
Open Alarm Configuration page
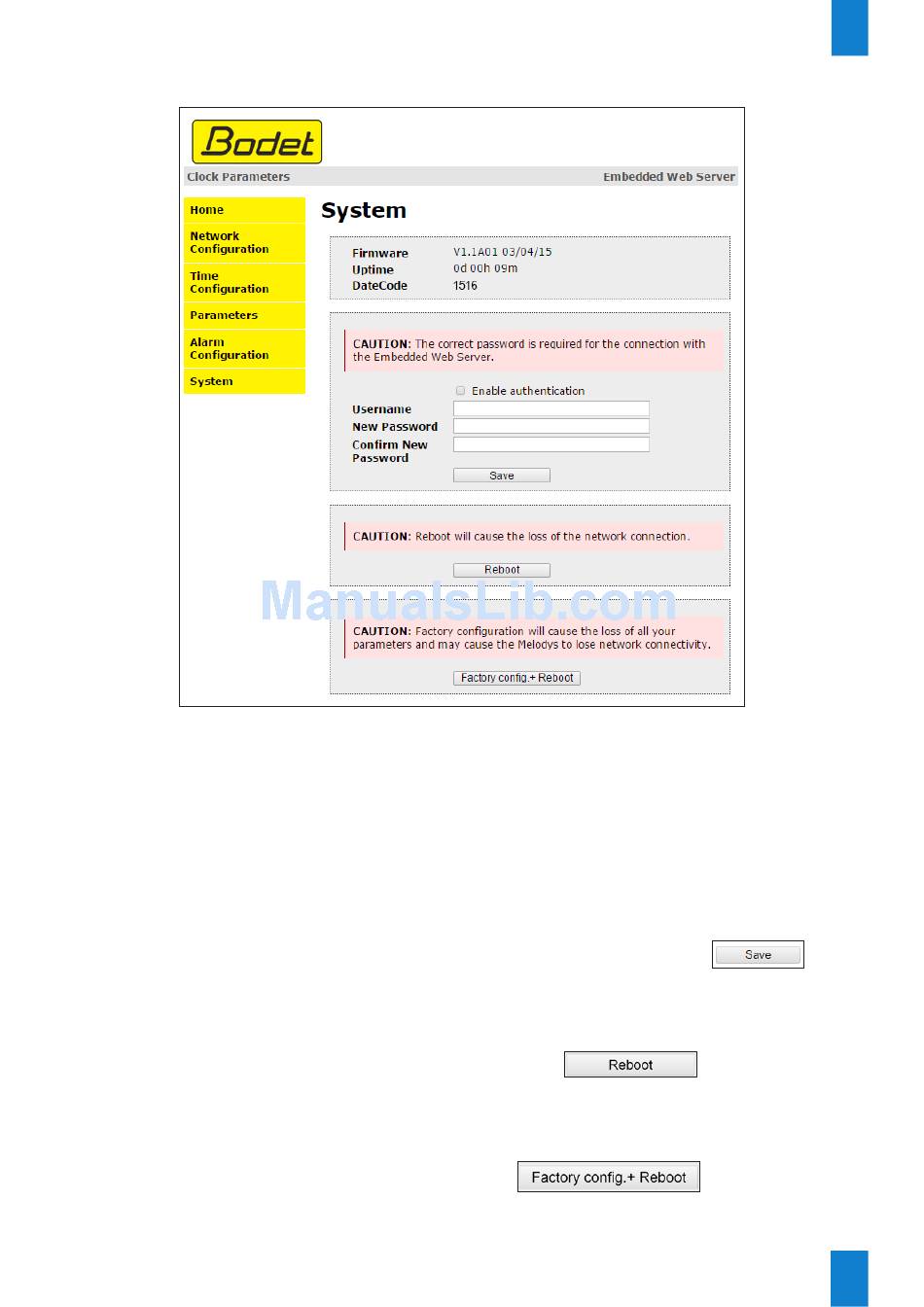244,349
